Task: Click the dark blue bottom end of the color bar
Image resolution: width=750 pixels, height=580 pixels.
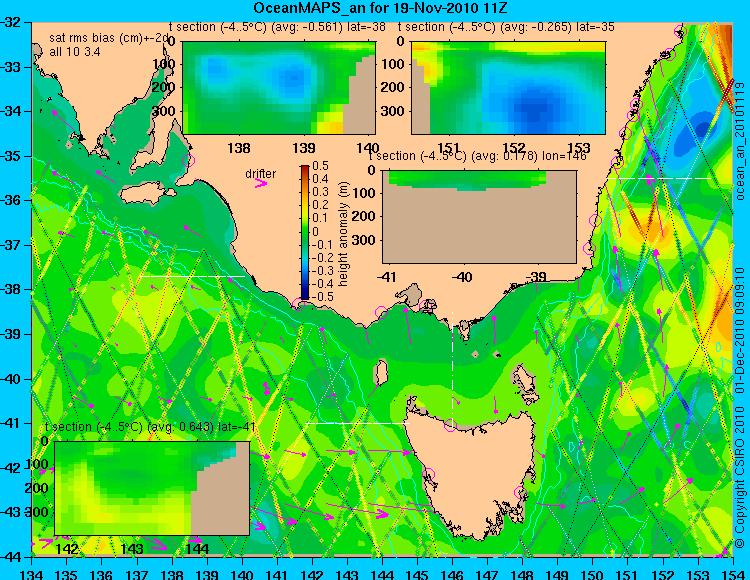Action: (305, 295)
